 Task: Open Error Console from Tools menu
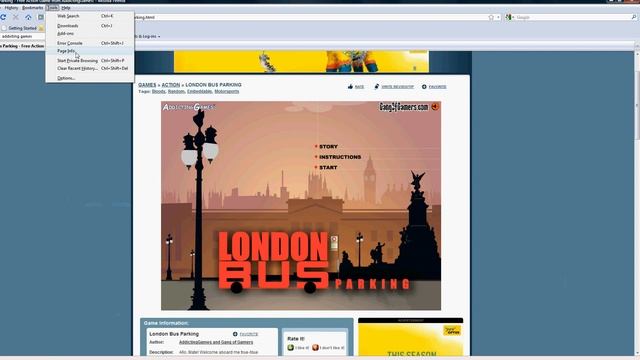coord(89,43)
